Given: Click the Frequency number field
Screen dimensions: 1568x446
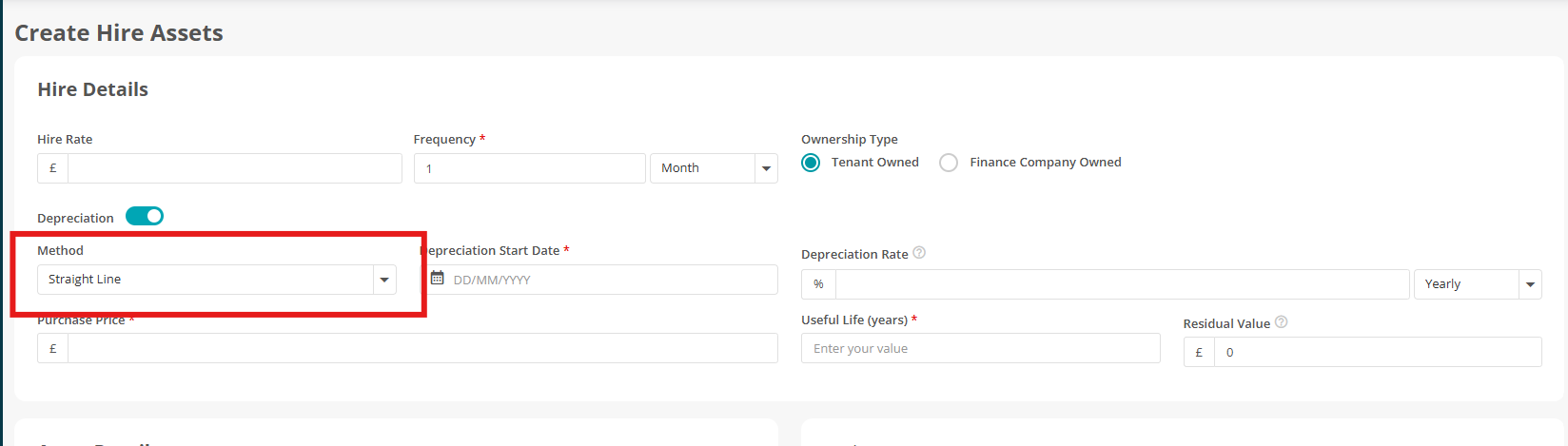Looking at the screenshot, I should click(530, 168).
